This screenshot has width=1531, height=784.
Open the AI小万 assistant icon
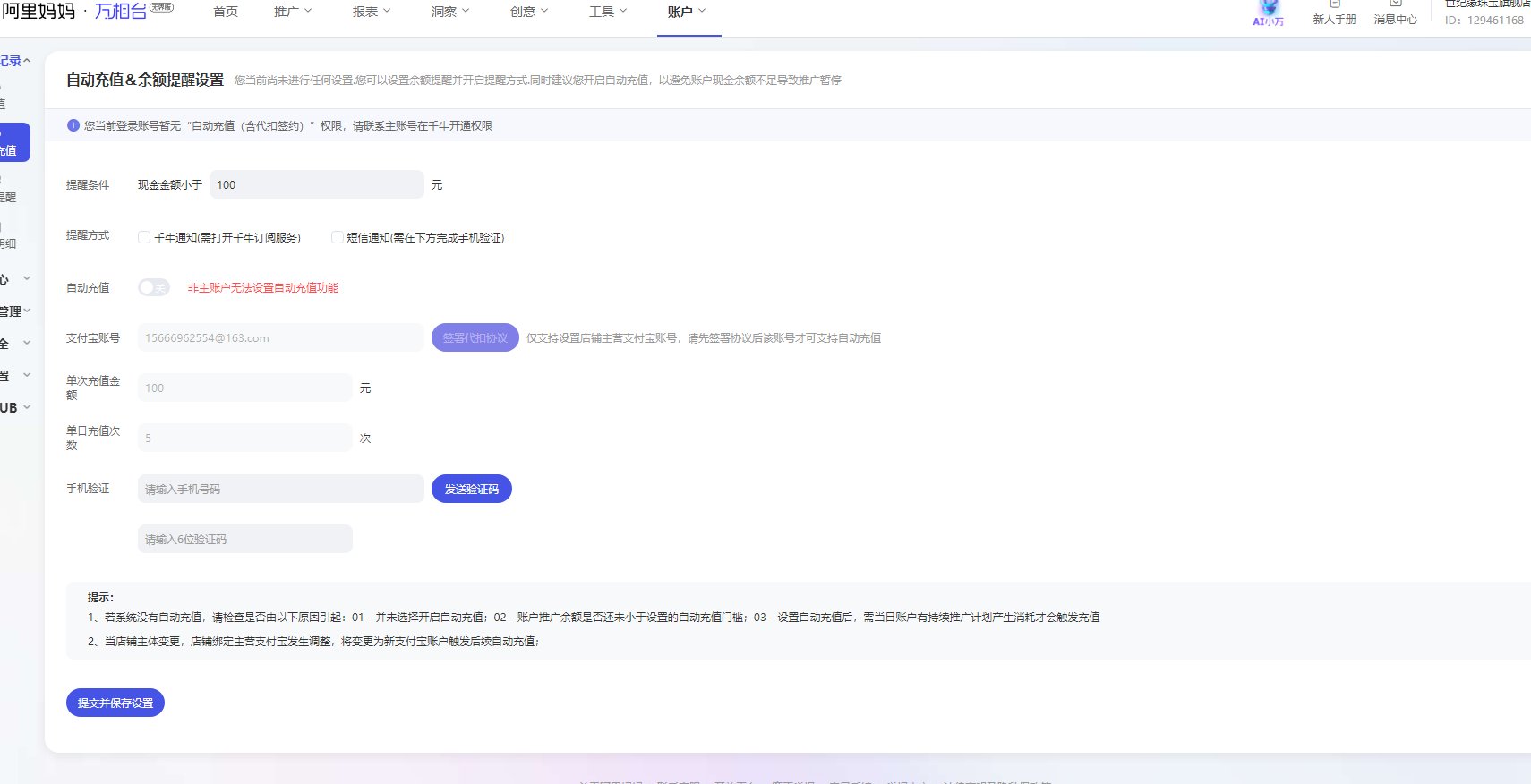click(x=1268, y=13)
